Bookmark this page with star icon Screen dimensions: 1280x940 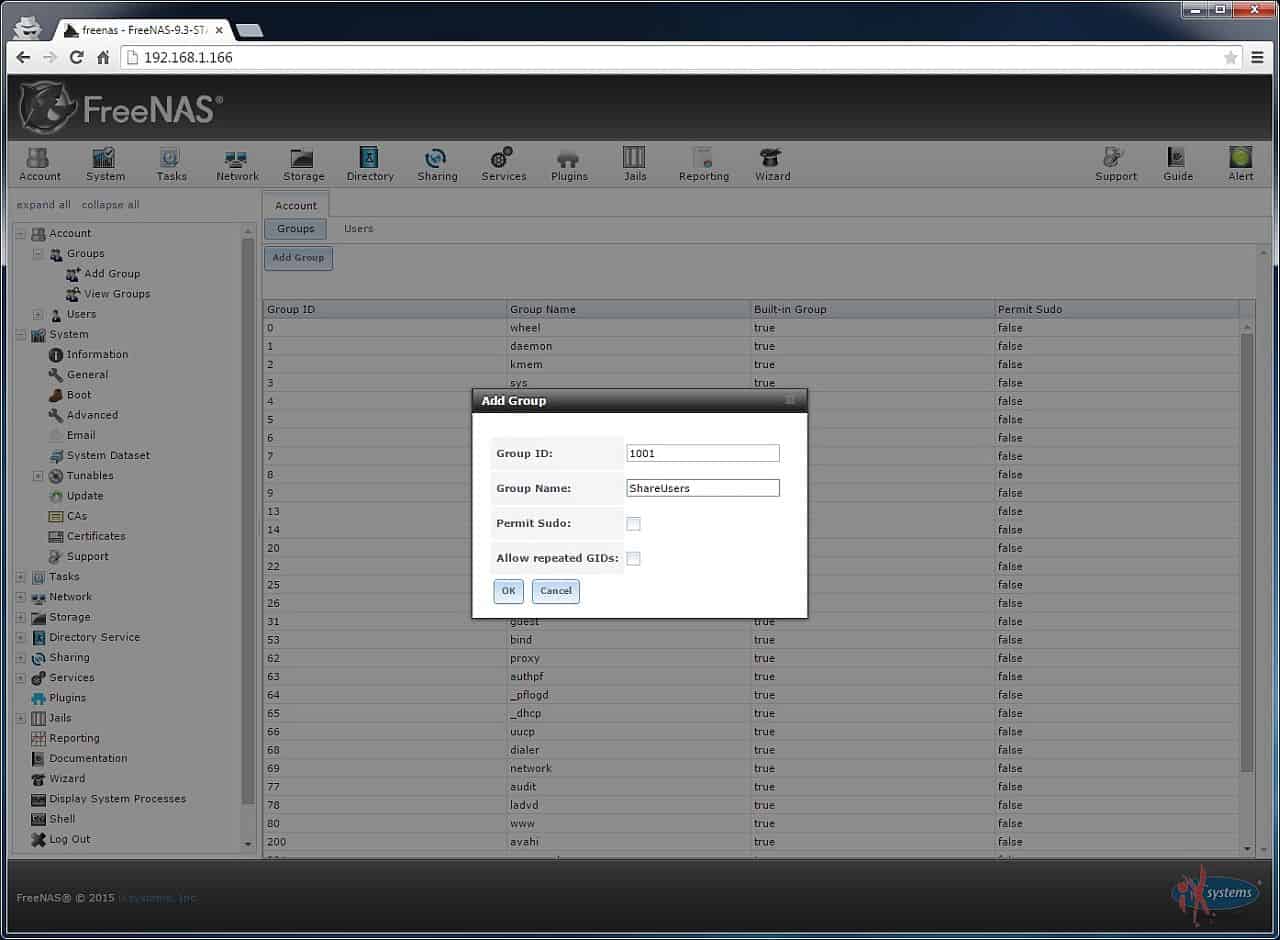[1230, 58]
